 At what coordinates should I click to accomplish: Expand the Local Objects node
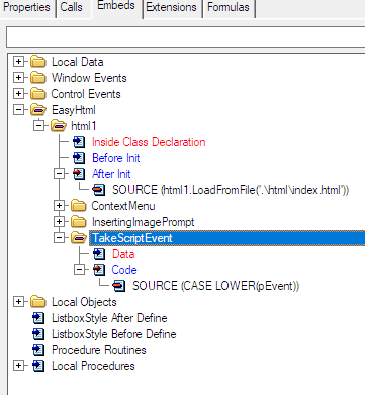(19, 302)
